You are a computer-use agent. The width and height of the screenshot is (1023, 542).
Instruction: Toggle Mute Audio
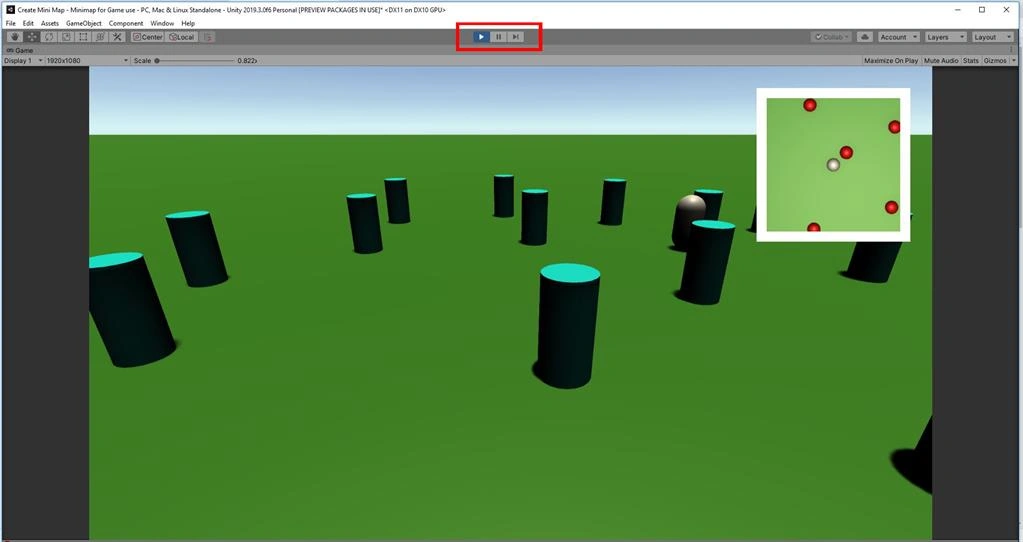coord(941,61)
